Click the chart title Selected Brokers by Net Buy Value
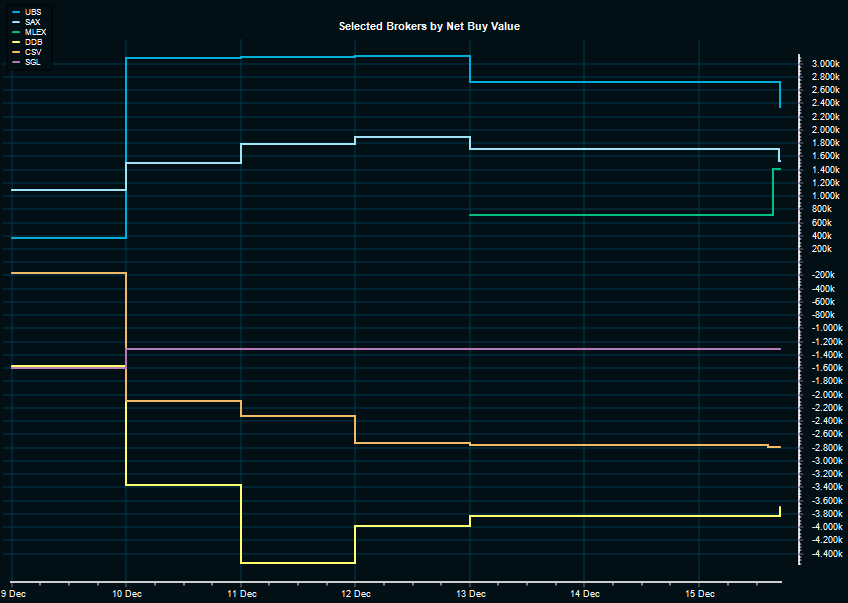 tap(429, 26)
